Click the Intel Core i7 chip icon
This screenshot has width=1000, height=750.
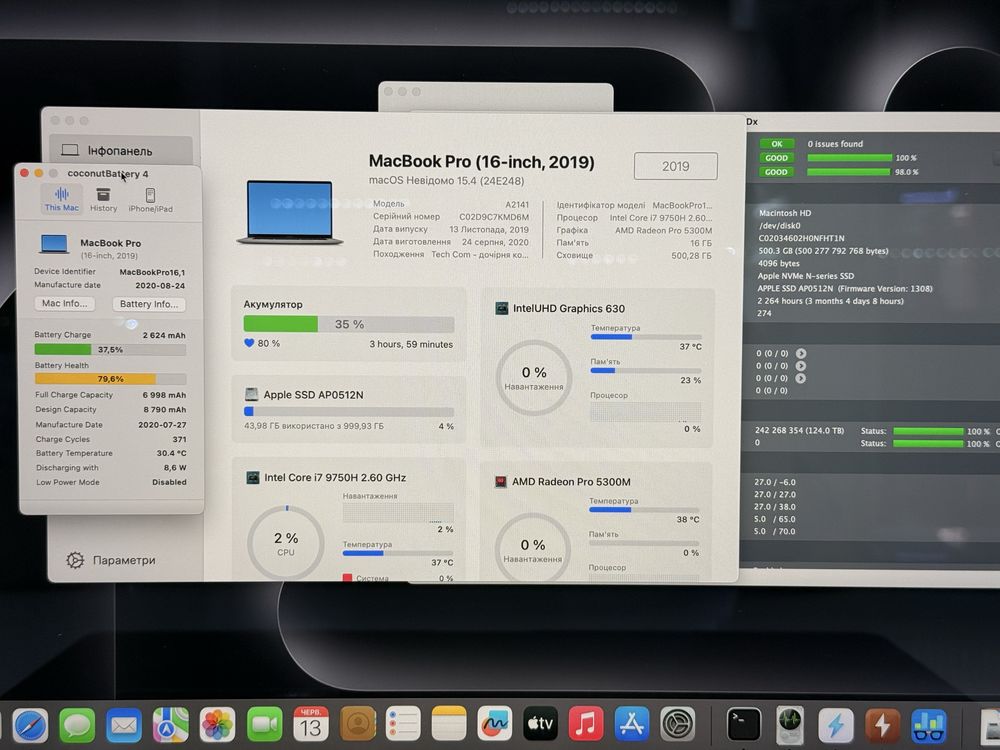[253, 477]
